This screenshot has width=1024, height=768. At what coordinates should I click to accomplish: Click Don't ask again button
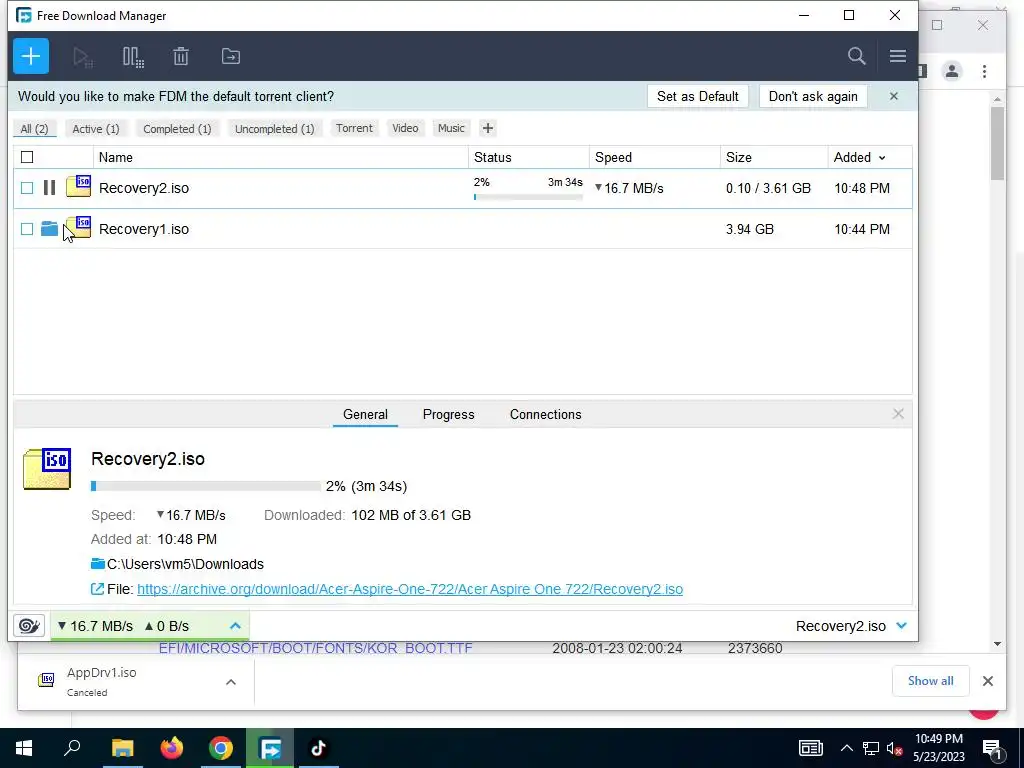tap(813, 97)
